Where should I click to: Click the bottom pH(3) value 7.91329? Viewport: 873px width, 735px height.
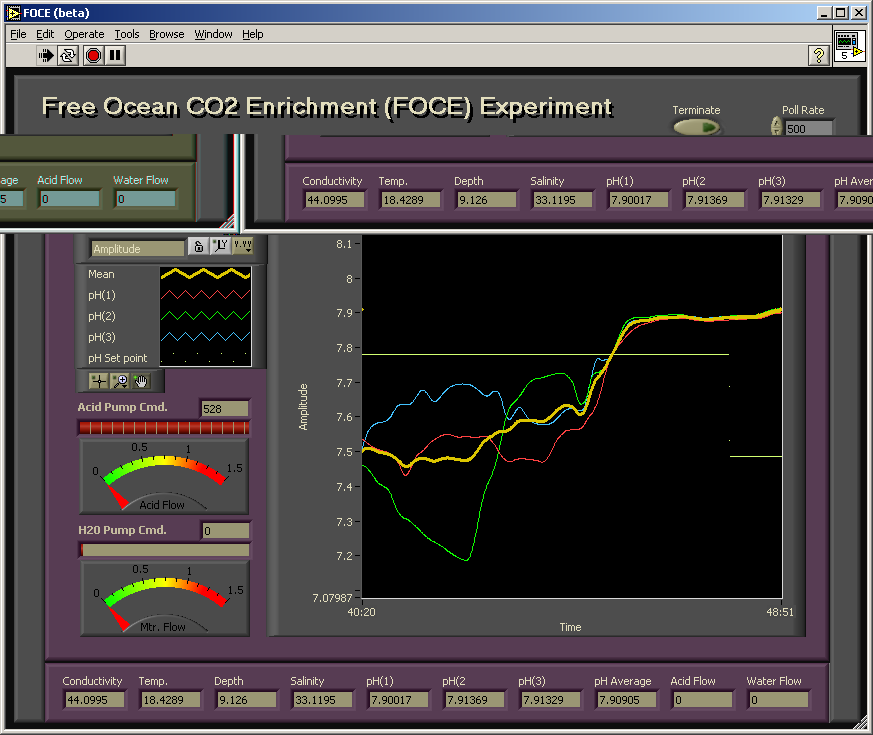[x=551, y=700]
